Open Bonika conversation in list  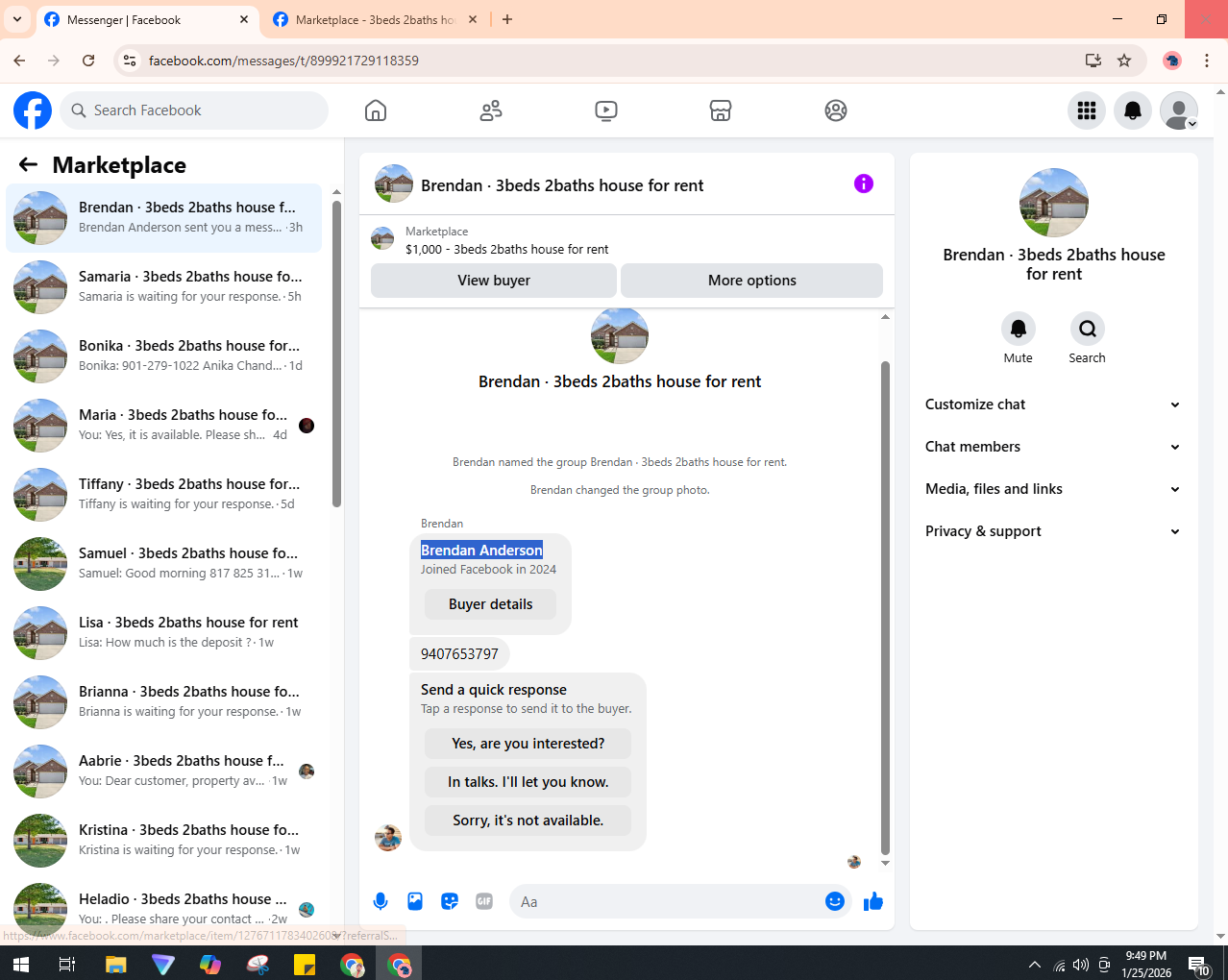coord(163,356)
